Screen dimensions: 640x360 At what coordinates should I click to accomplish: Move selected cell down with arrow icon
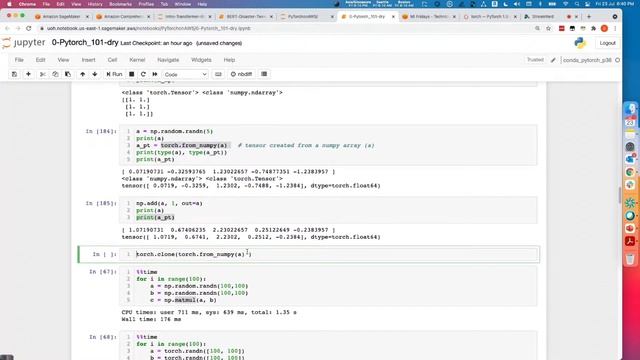pyautogui.click(x=95, y=74)
